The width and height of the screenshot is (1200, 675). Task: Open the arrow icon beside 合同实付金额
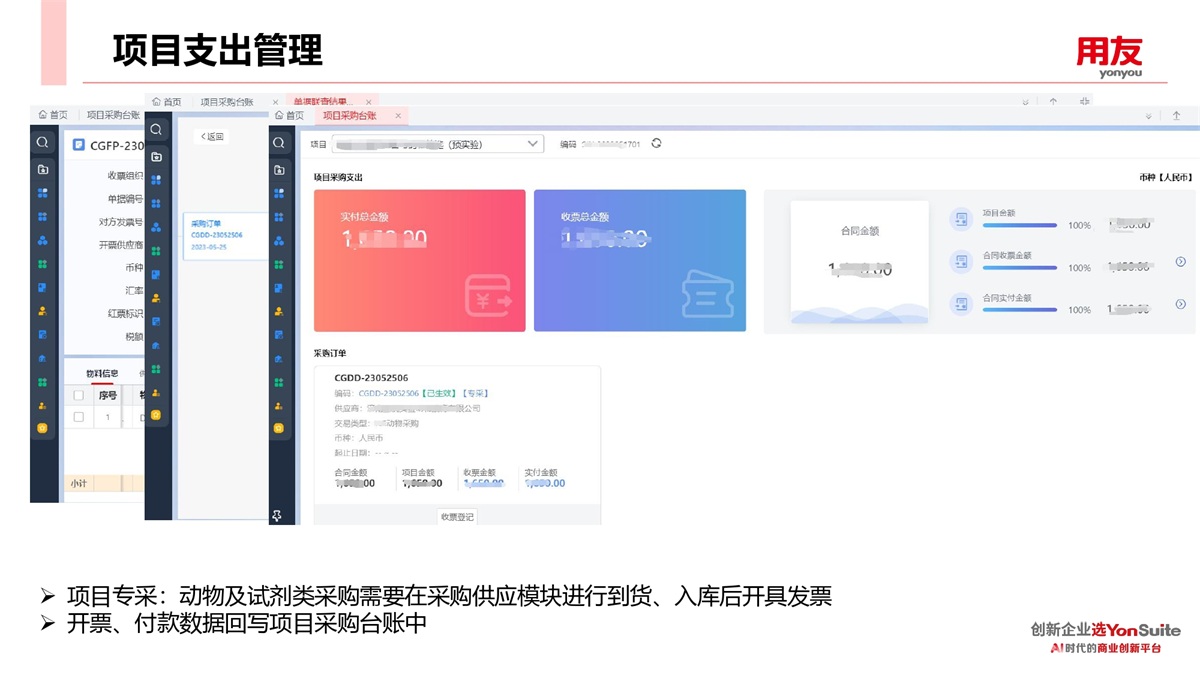click(x=1181, y=304)
